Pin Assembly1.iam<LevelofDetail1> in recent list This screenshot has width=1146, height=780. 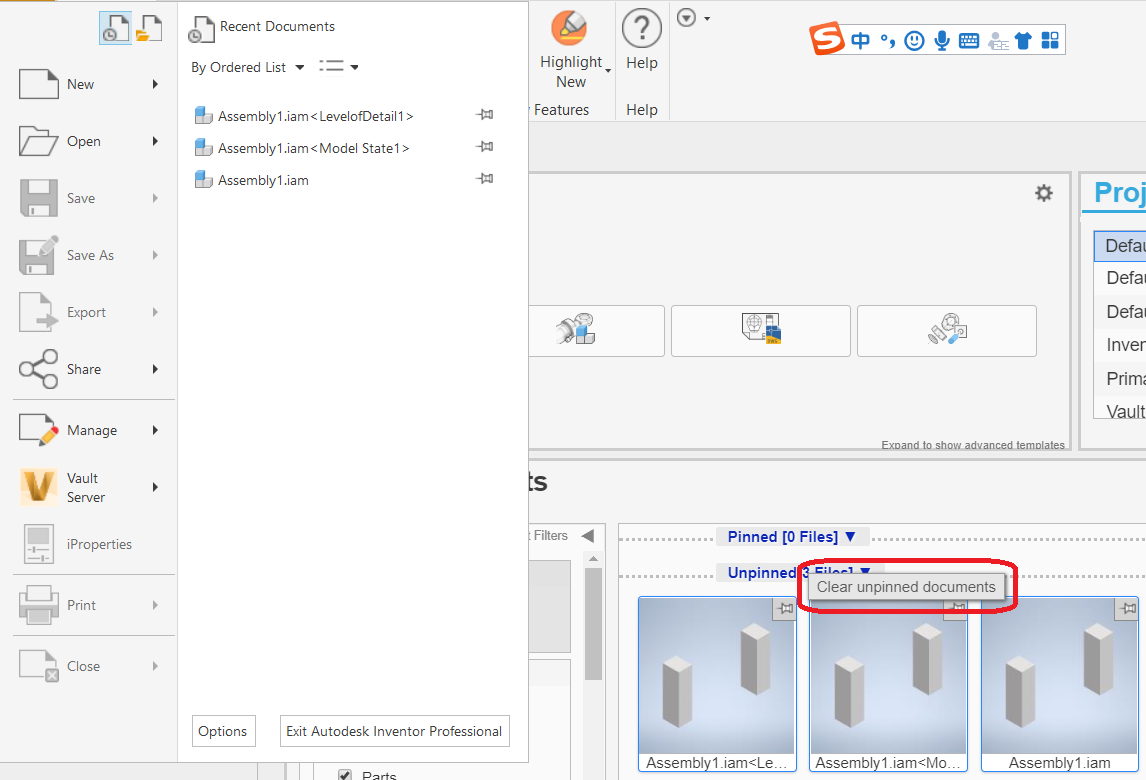pyautogui.click(x=485, y=115)
